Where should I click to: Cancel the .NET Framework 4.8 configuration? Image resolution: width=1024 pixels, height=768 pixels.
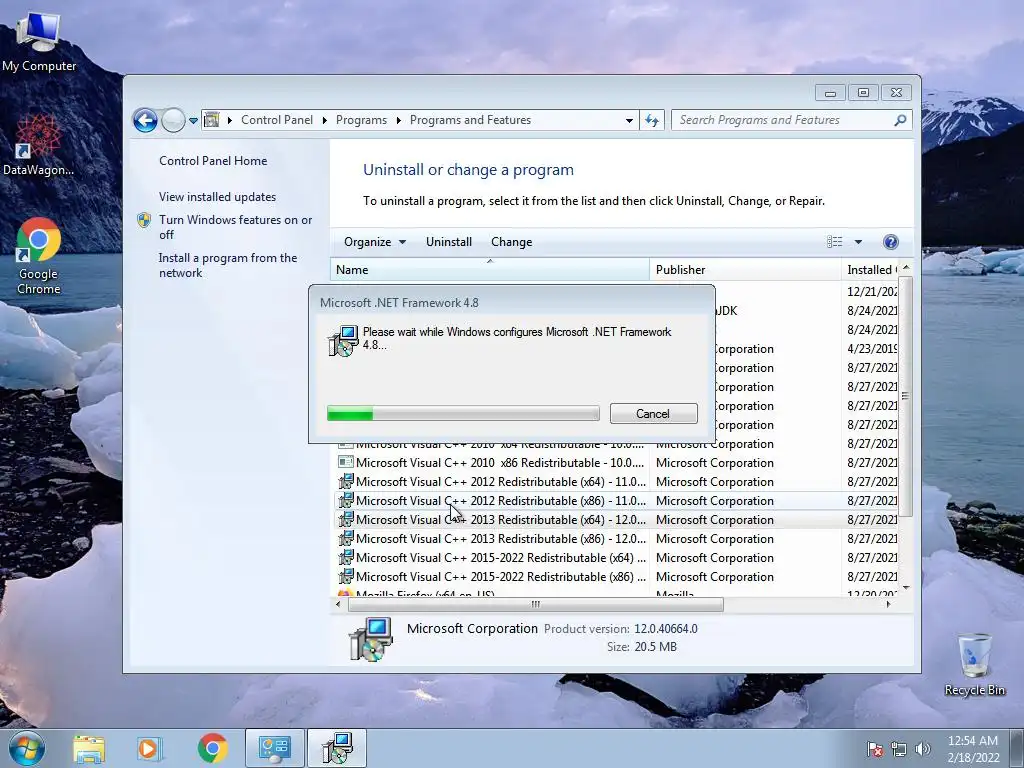(x=654, y=413)
